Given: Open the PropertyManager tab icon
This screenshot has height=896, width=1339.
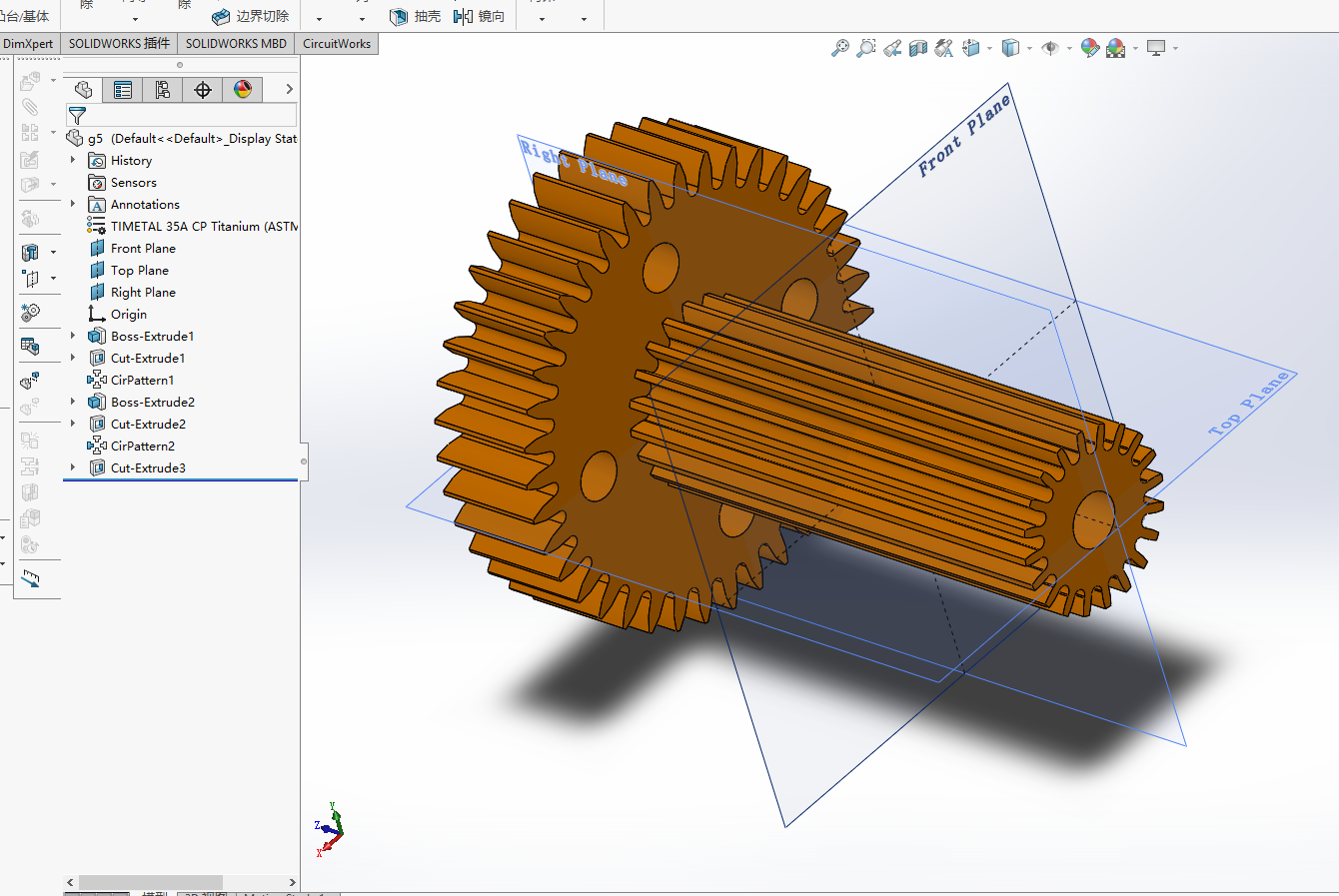Looking at the screenshot, I should [123, 90].
